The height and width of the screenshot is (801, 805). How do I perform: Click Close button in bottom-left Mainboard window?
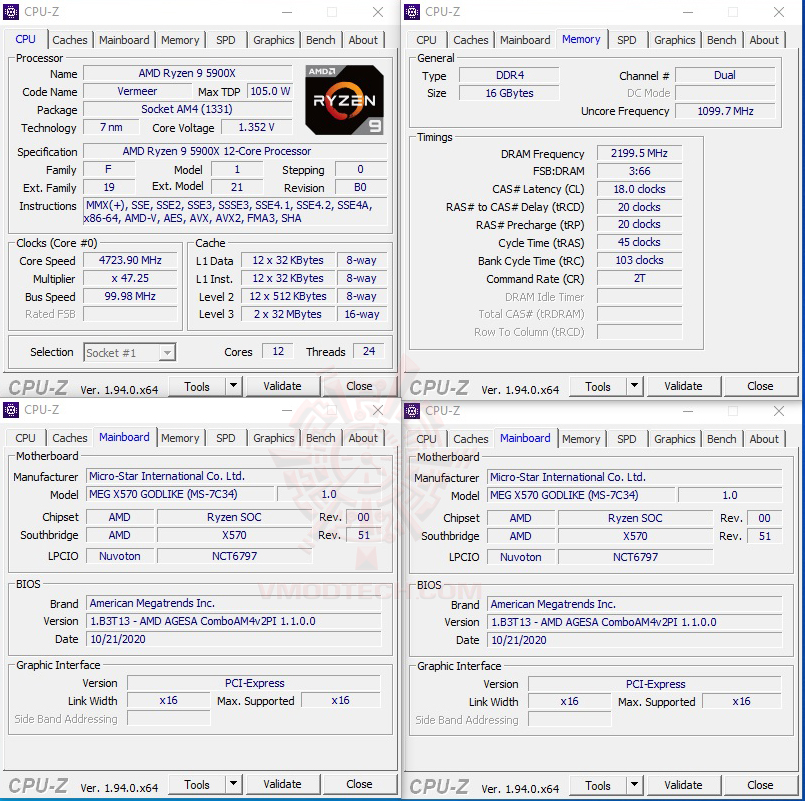tap(359, 784)
